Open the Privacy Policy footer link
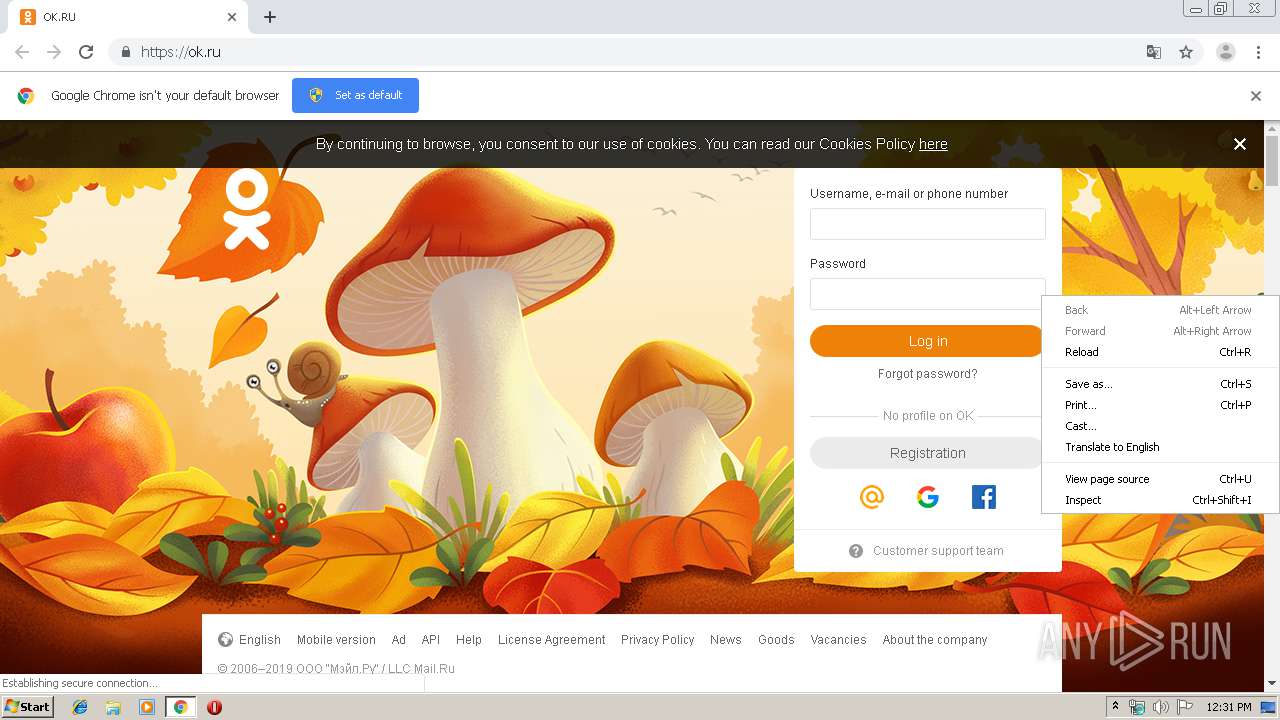 click(x=658, y=640)
